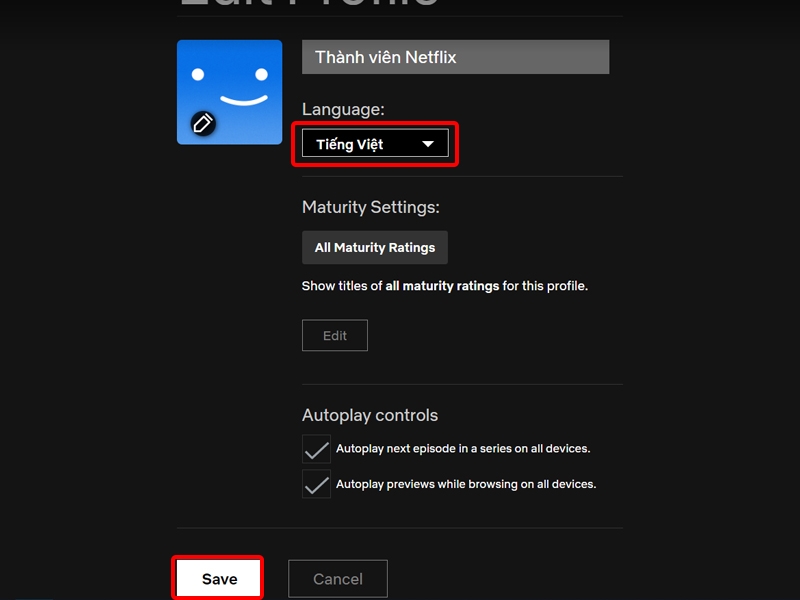
Task: Click the 'Autoplay controls' heading text
Action: point(370,415)
